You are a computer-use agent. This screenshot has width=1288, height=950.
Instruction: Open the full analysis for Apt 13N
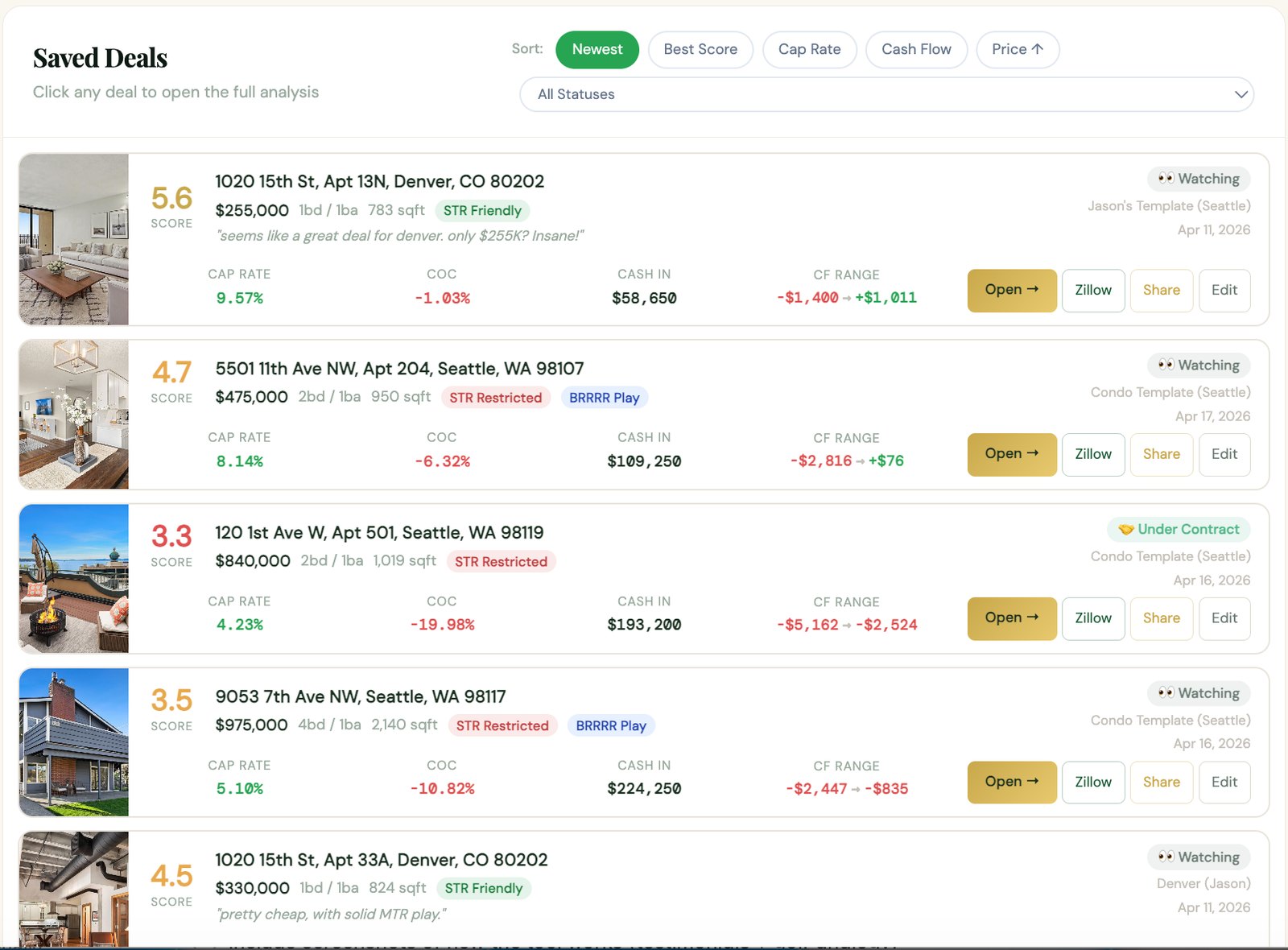point(1011,291)
